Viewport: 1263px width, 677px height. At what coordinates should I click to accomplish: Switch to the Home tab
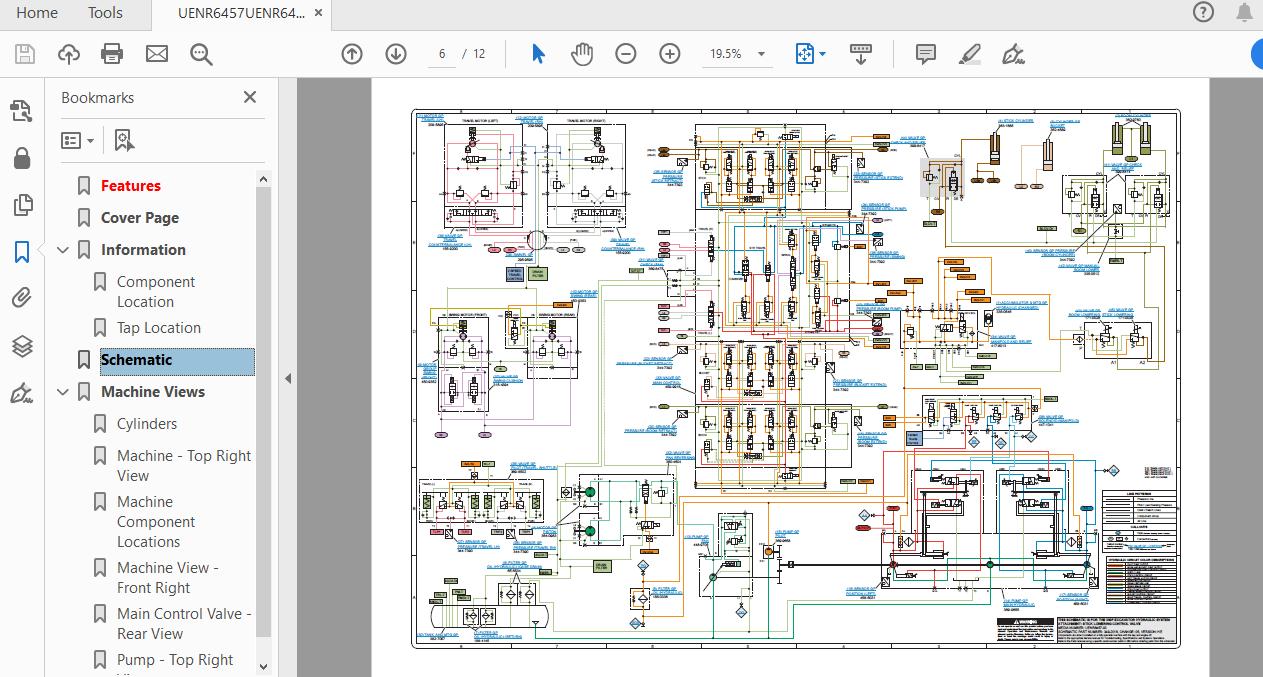pyautogui.click(x=37, y=13)
